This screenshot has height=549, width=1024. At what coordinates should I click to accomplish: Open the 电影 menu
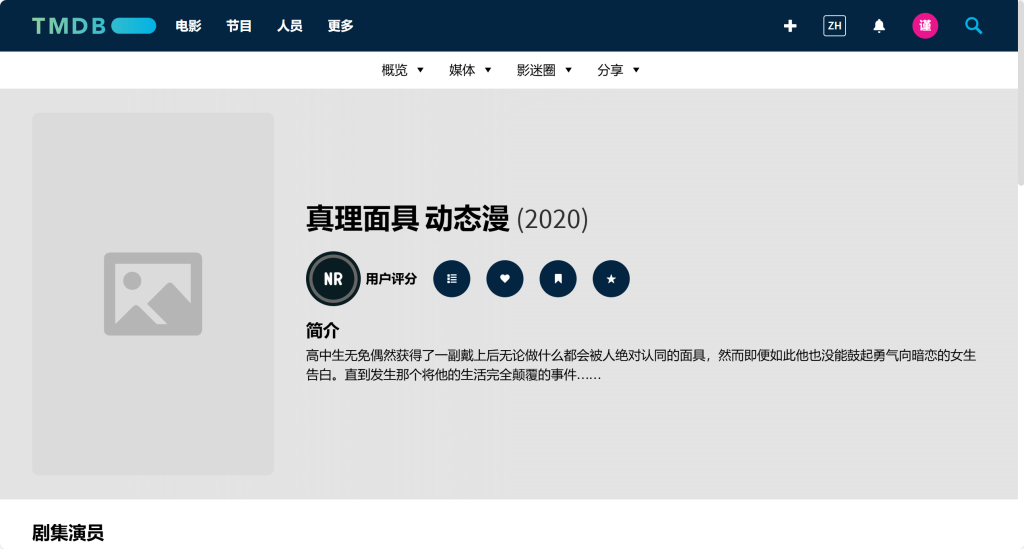pos(188,26)
